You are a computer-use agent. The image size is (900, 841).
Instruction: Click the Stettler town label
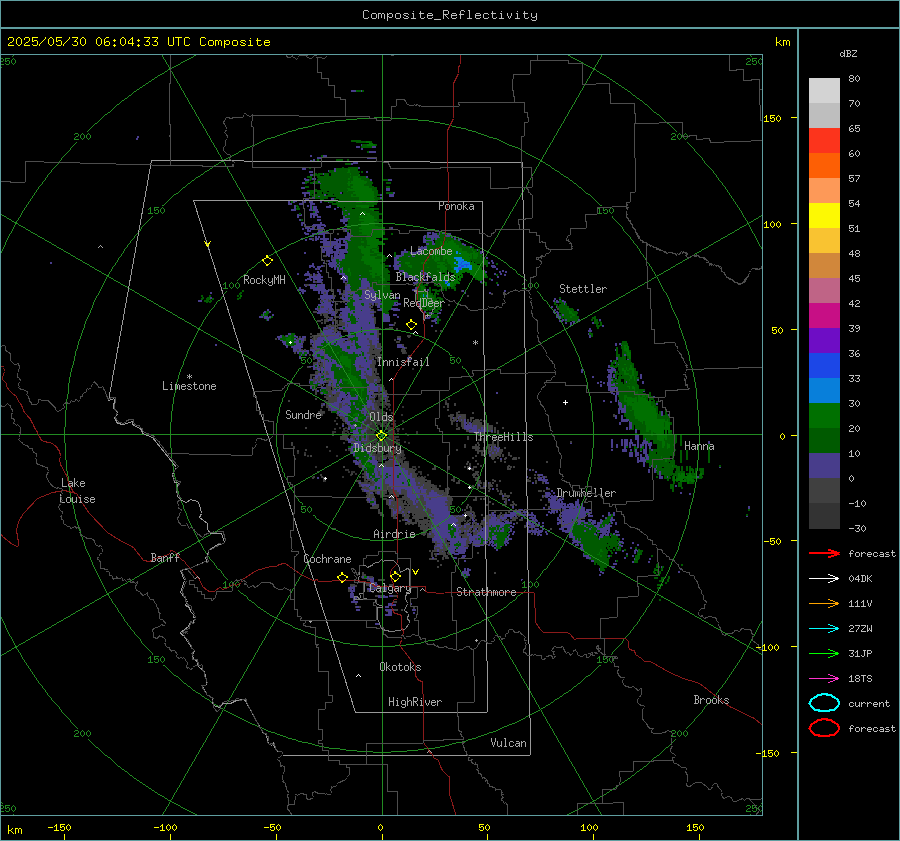(x=583, y=289)
